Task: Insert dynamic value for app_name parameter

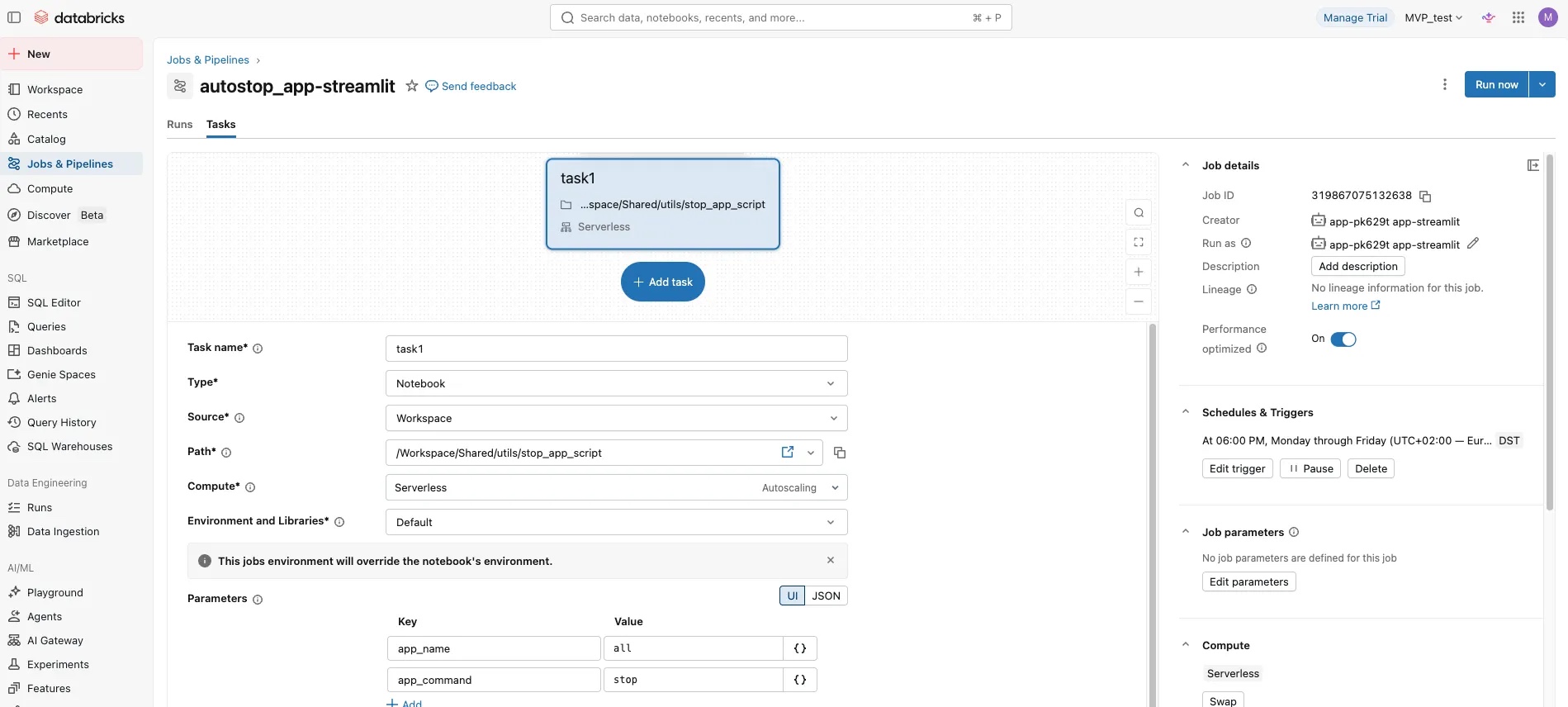Action: point(800,648)
